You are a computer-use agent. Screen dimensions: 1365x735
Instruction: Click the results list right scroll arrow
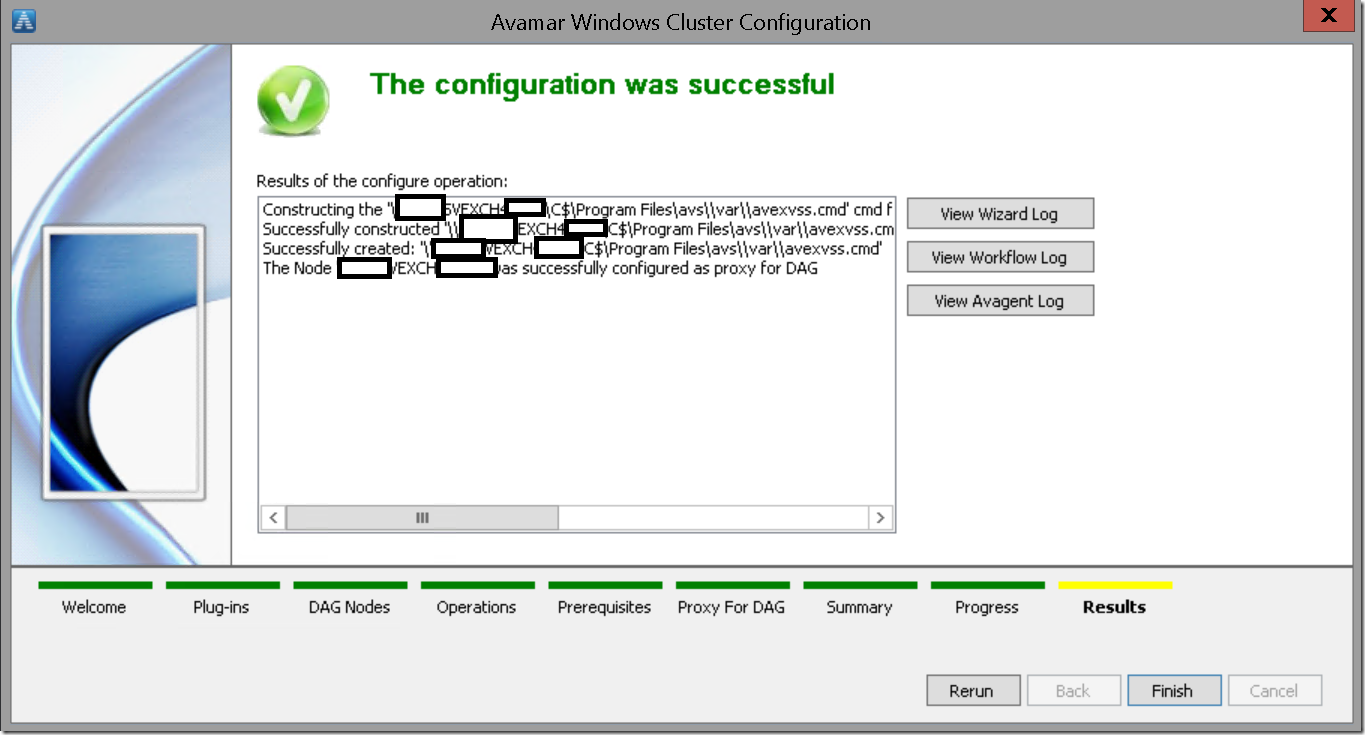(880, 518)
